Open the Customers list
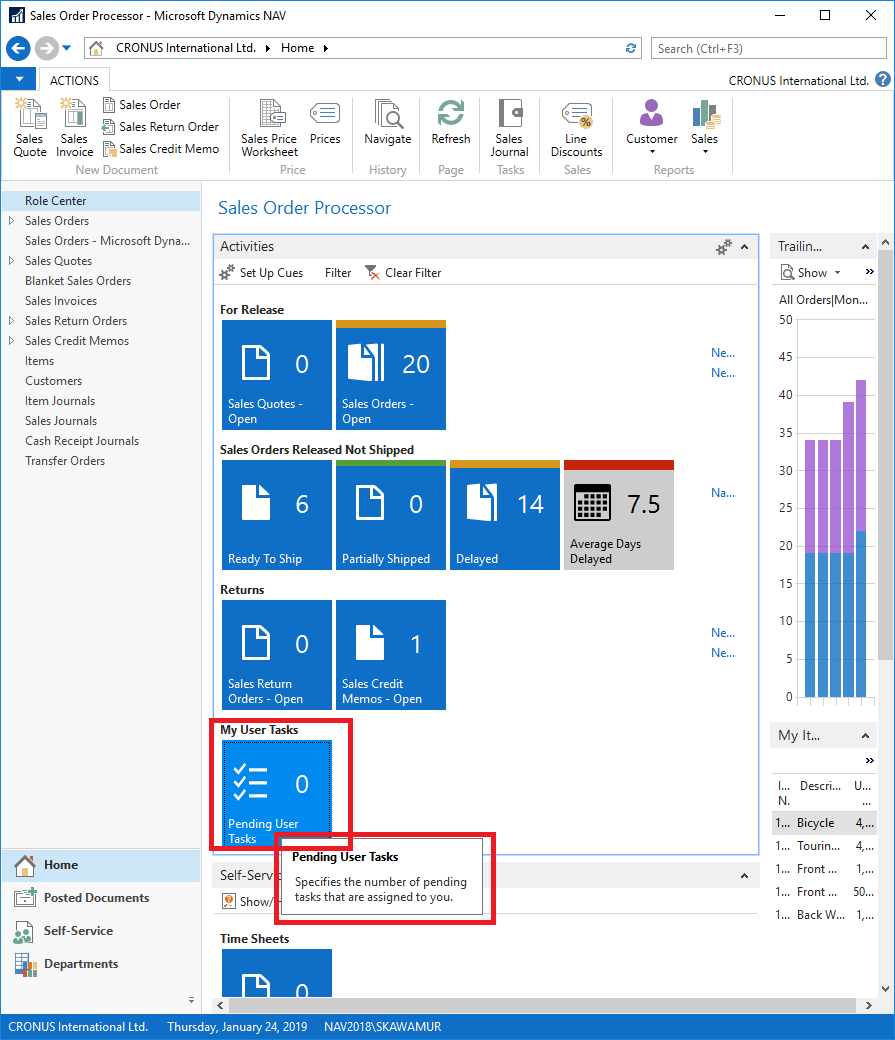Viewport: 895px width, 1040px height. tap(54, 381)
